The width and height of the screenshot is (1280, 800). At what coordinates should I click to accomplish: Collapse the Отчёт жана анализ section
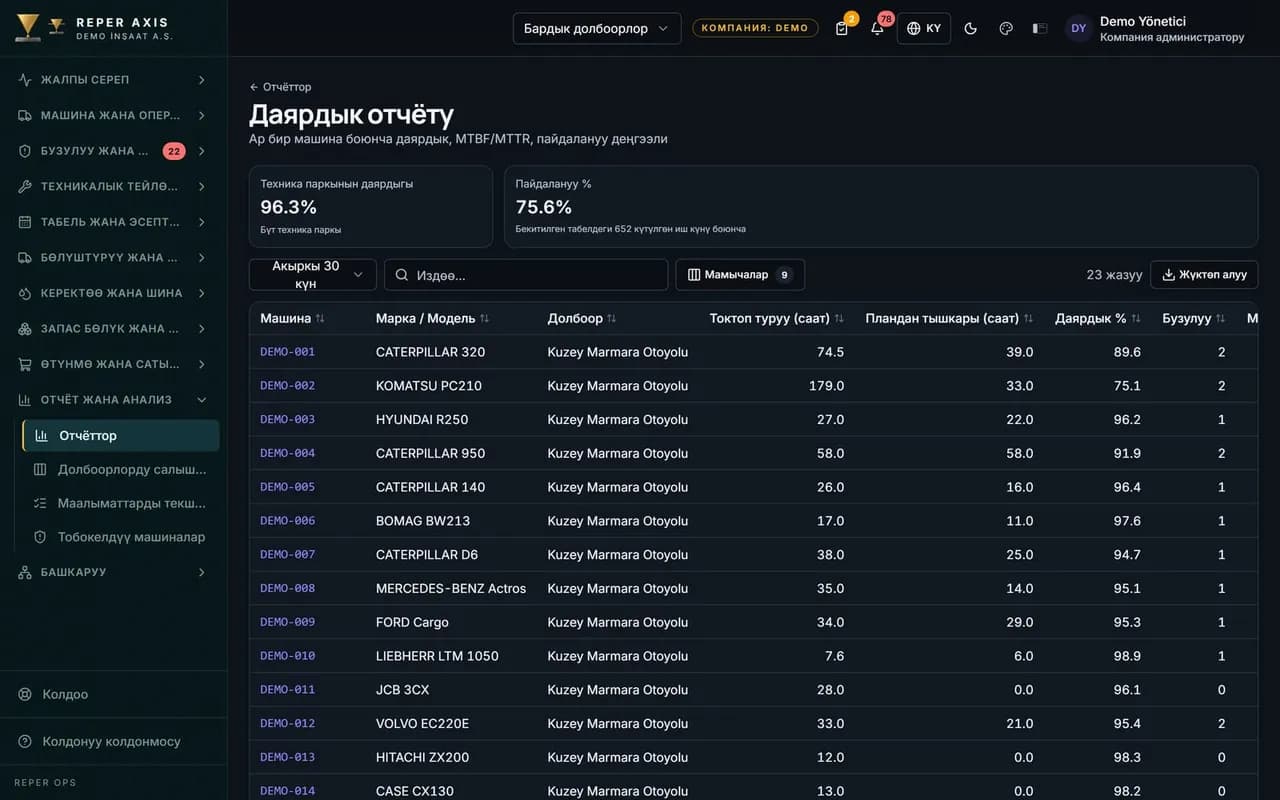pyautogui.click(x=113, y=400)
